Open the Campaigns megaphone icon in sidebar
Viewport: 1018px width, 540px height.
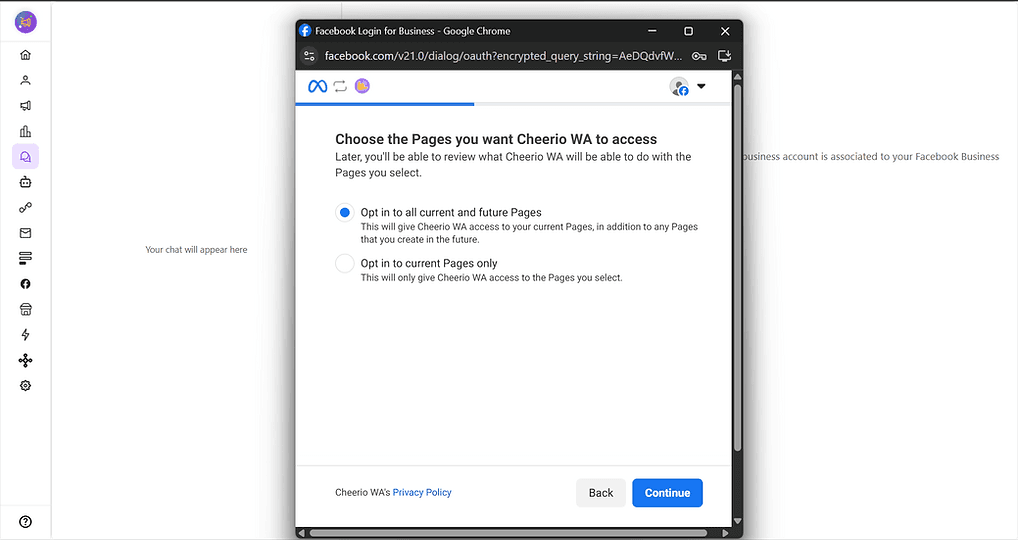tap(25, 106)
